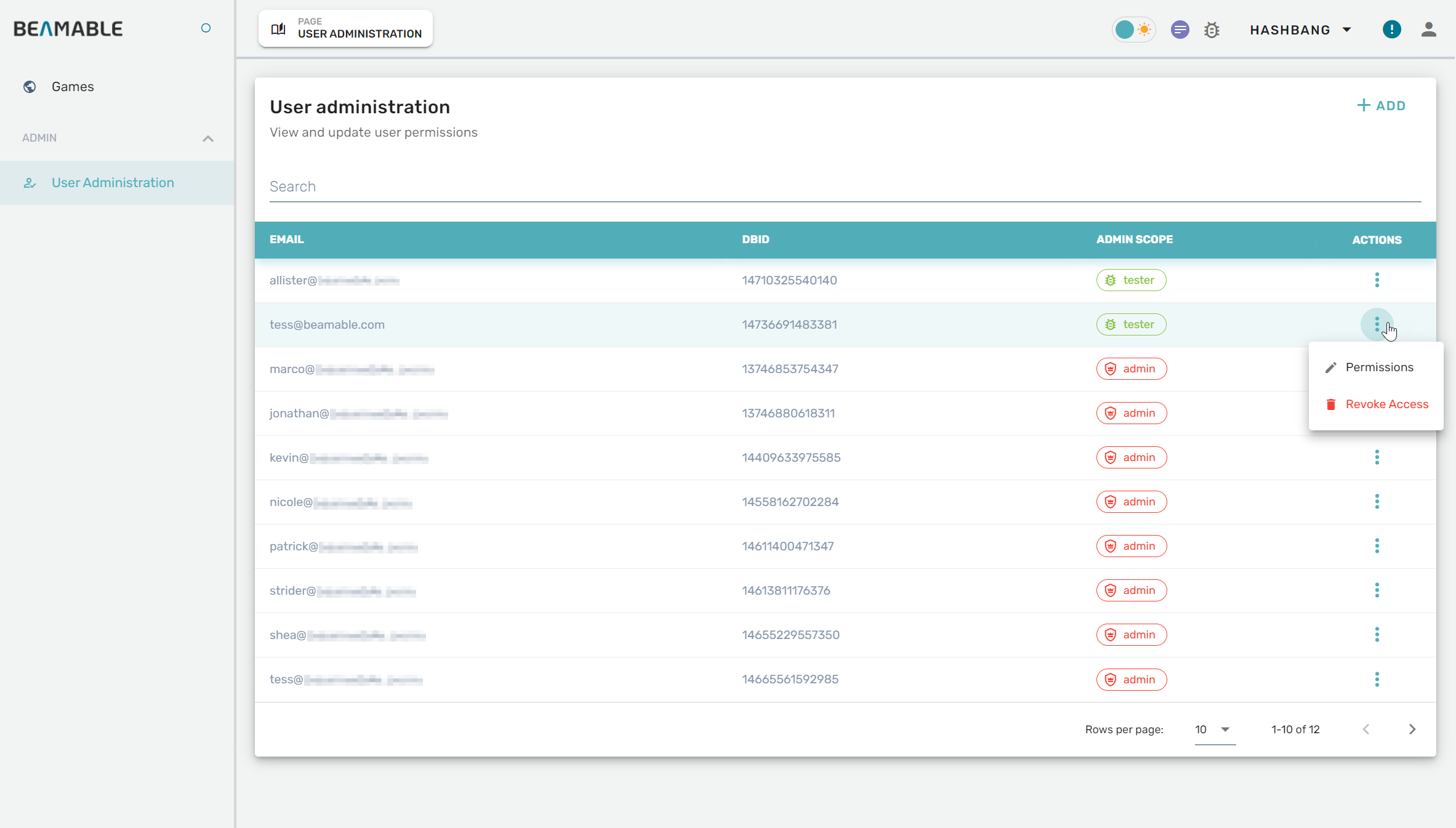Go to the Games sidebar link

point(73,87)
